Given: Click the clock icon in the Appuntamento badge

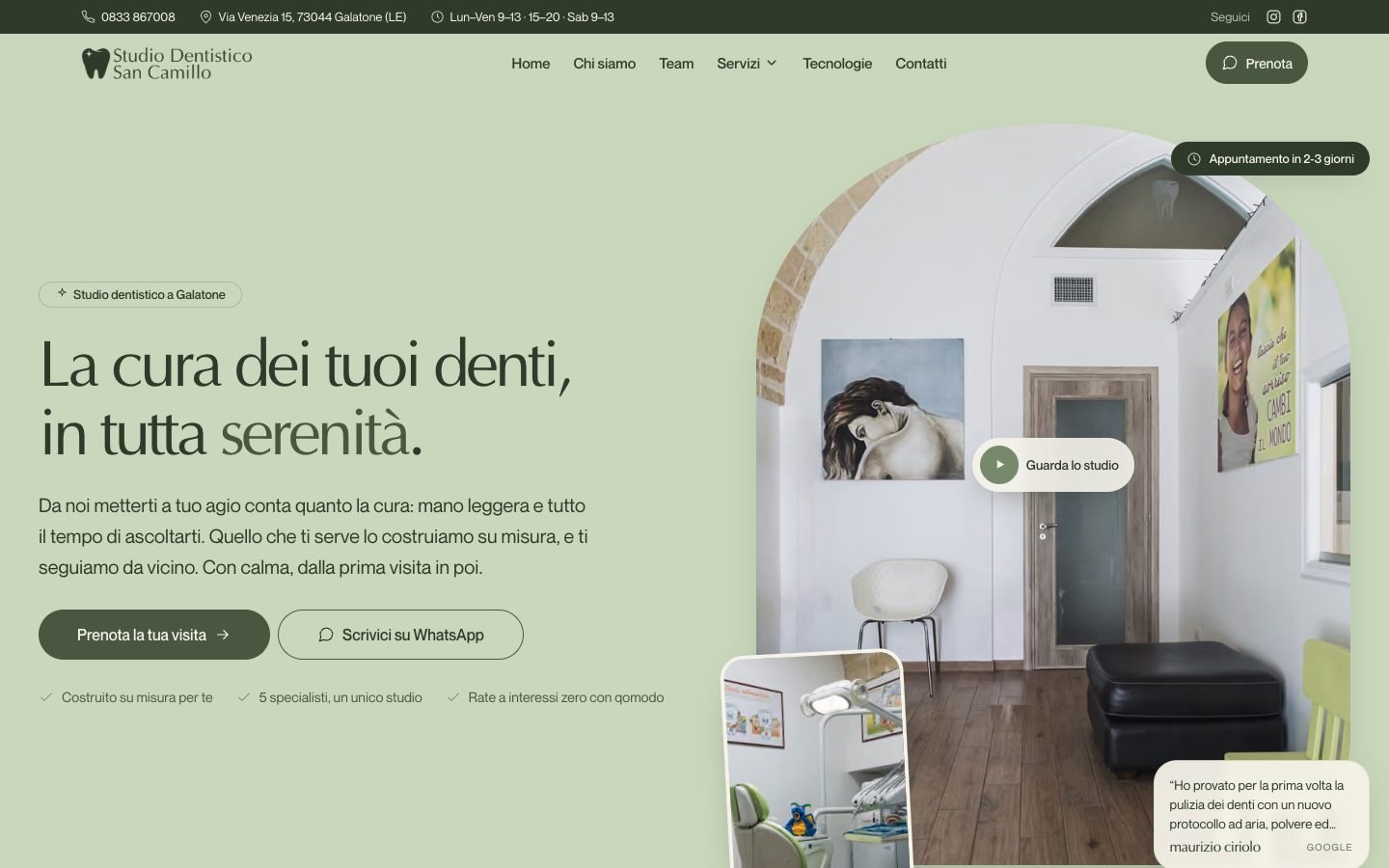Looking at the screenshot, I should pos(1194,159).
